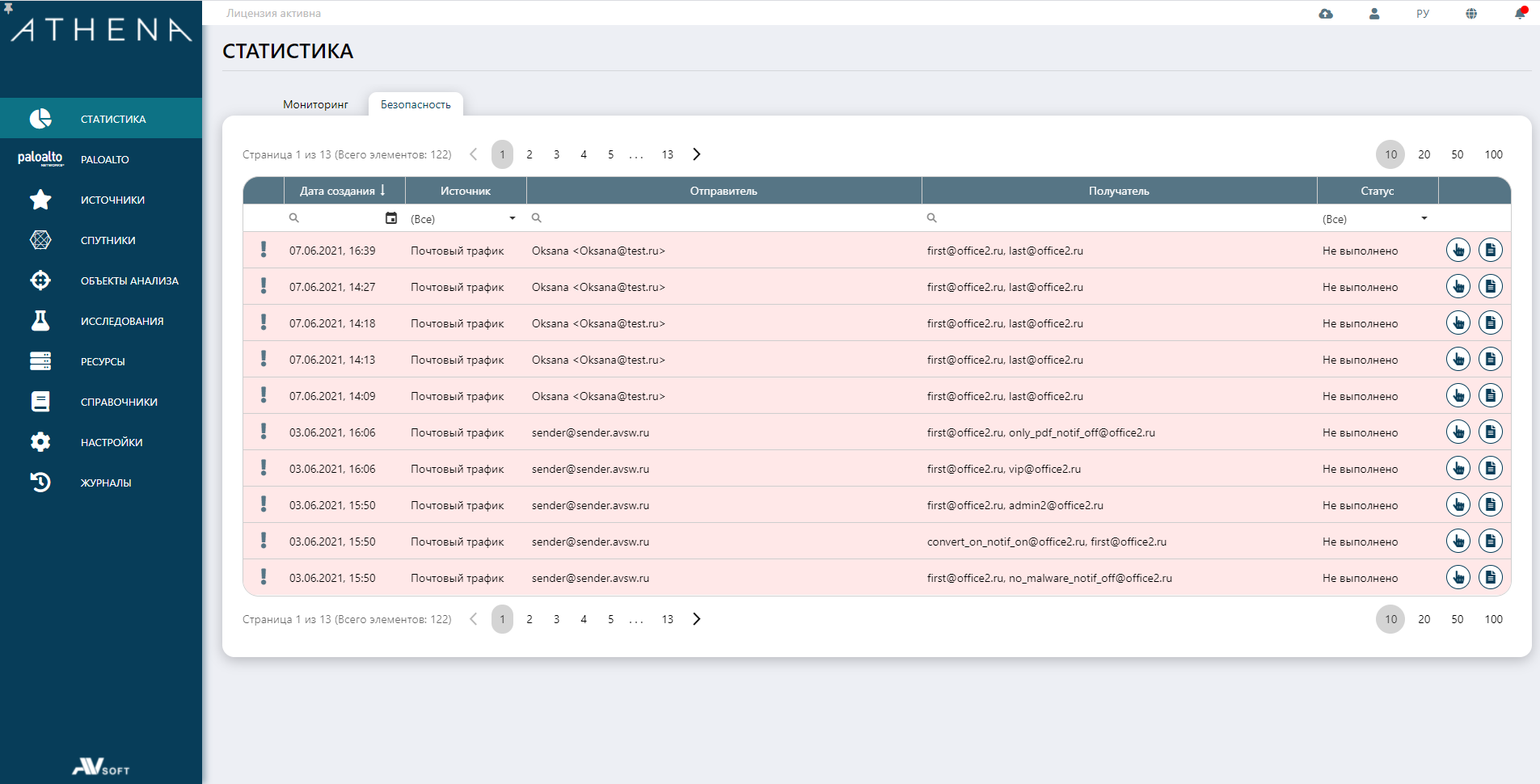
Task: Go to next page with bottom arrow
Action: tap(697, 619)
